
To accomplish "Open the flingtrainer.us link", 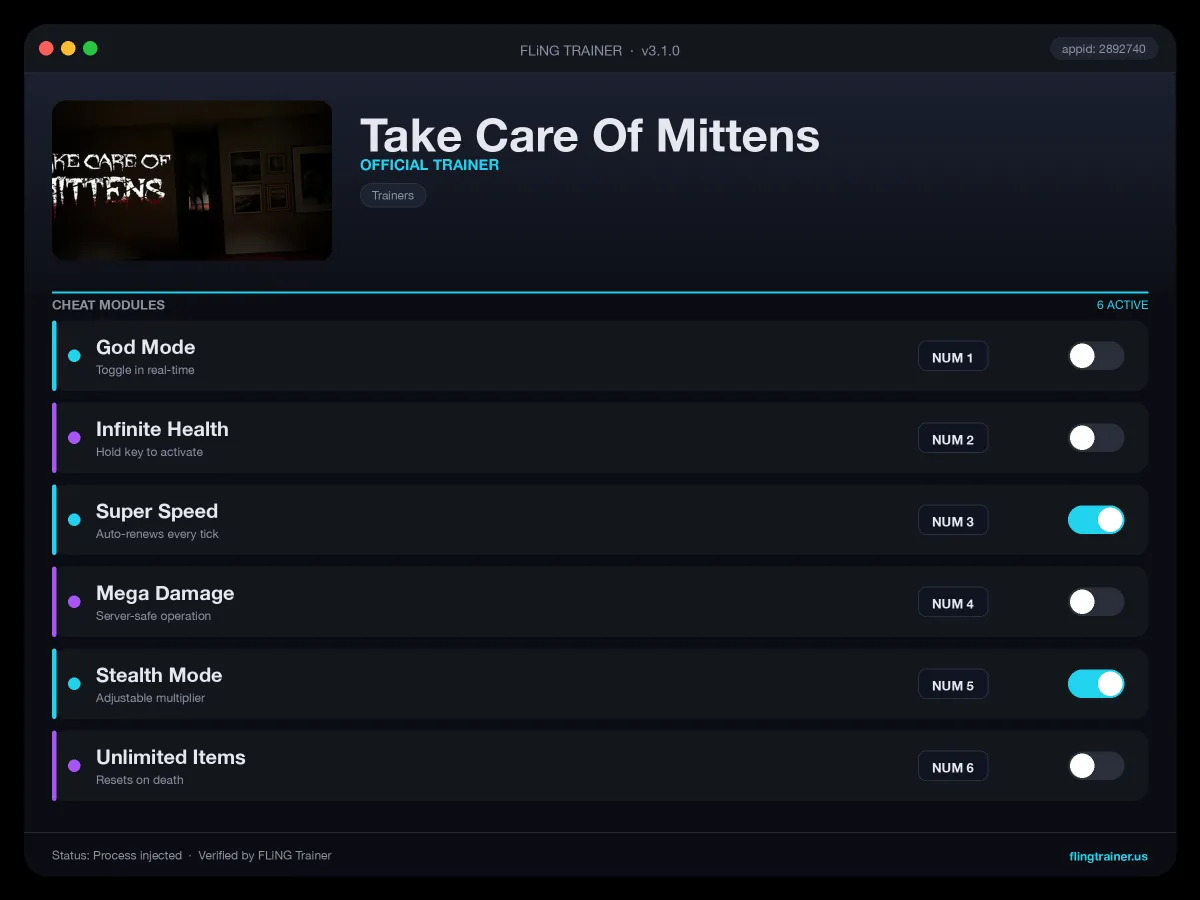I will coord(1108,856).
